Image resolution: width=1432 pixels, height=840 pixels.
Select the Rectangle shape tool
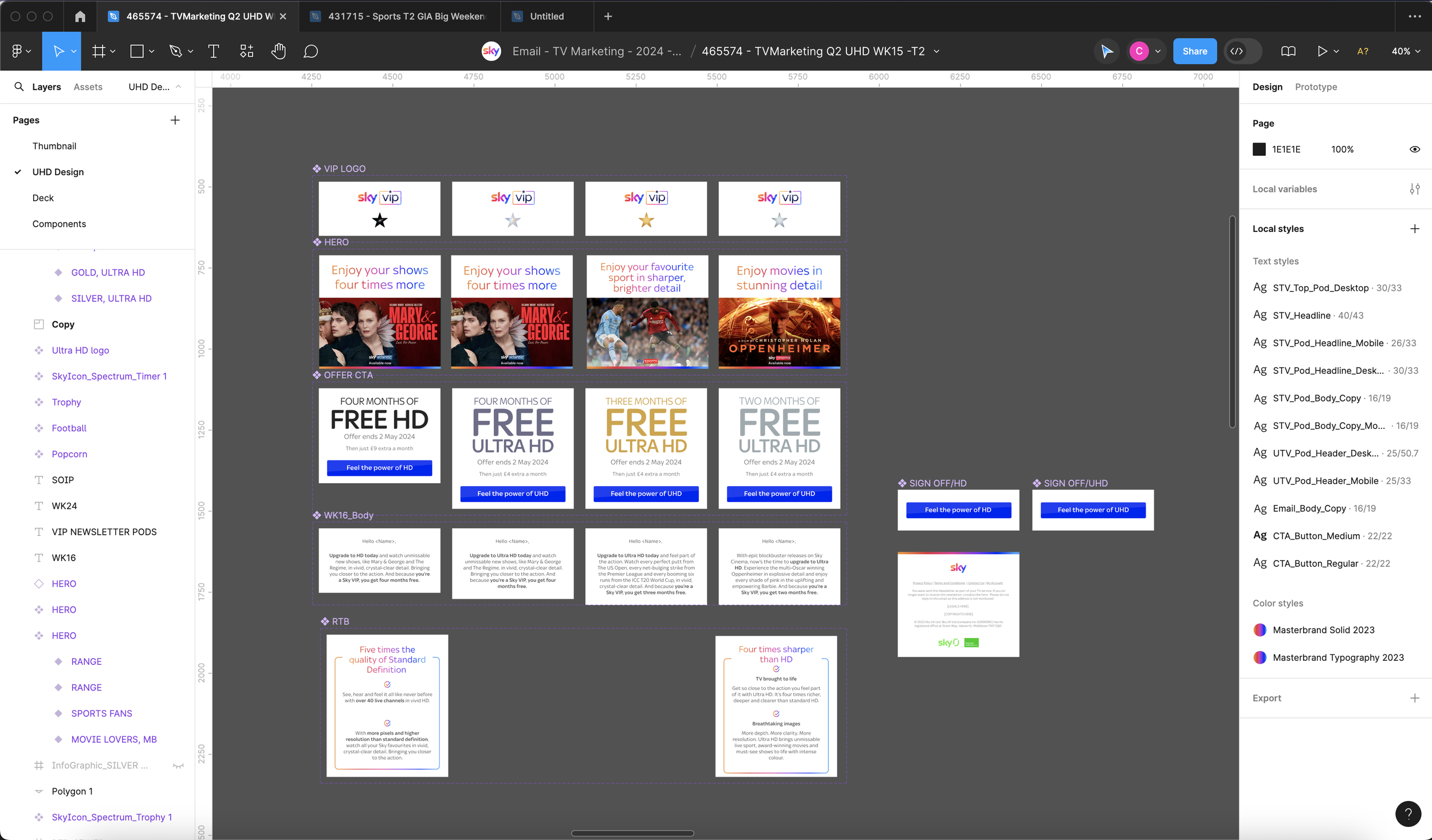point(137,52)
